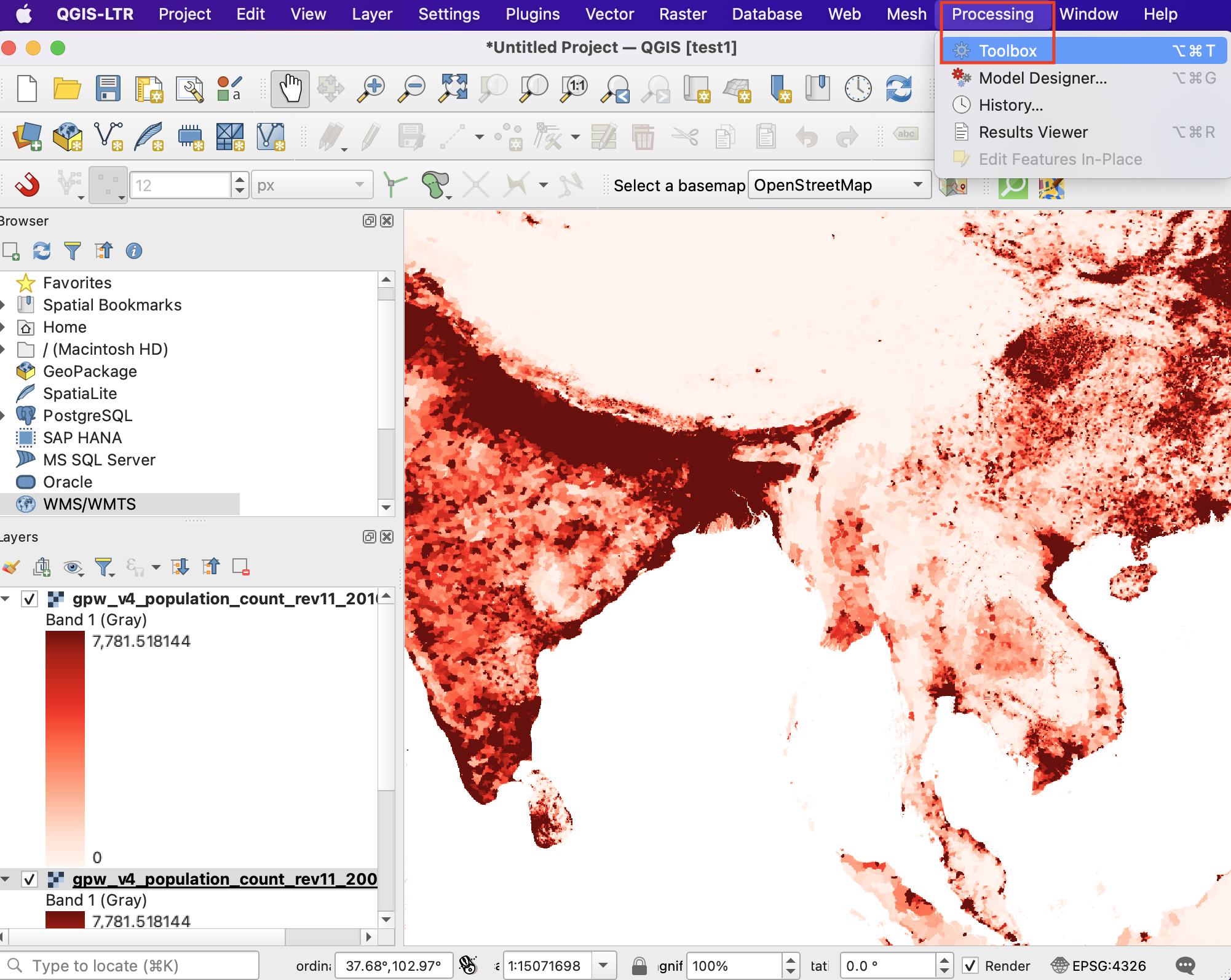Click the Filter Browser funnel icon
1231x980 pixels.
click(73, 251)
